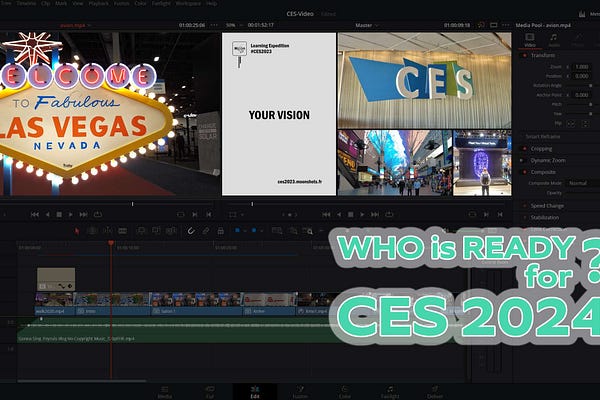Select the Trim edit mode tool

(92, 231)
